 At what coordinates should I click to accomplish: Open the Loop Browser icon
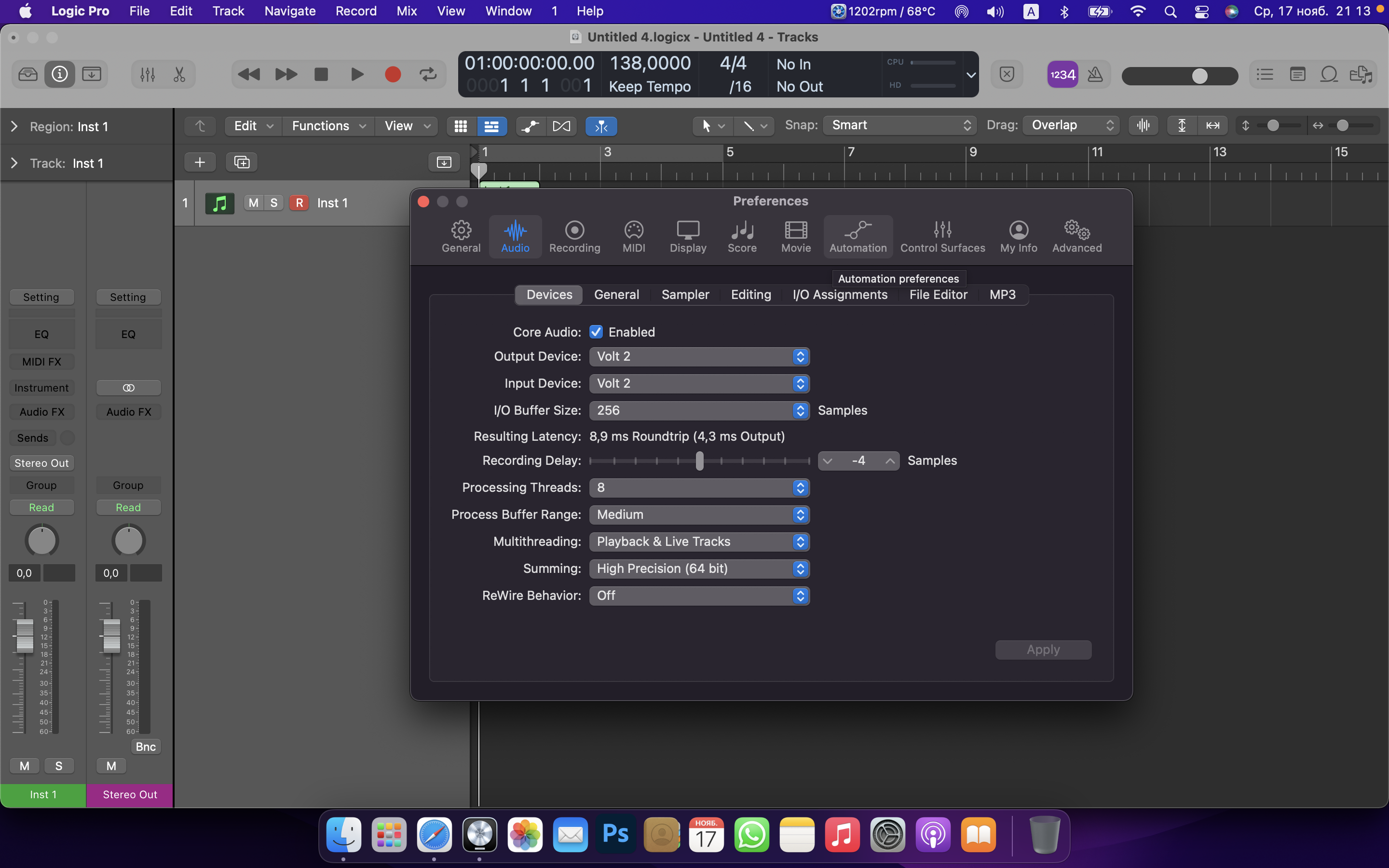[1329, 74]
